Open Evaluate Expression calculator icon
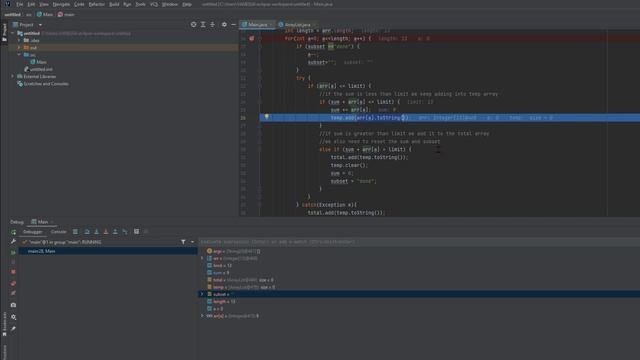This screenshot has height=360, width=640. [x=136, y=232]
